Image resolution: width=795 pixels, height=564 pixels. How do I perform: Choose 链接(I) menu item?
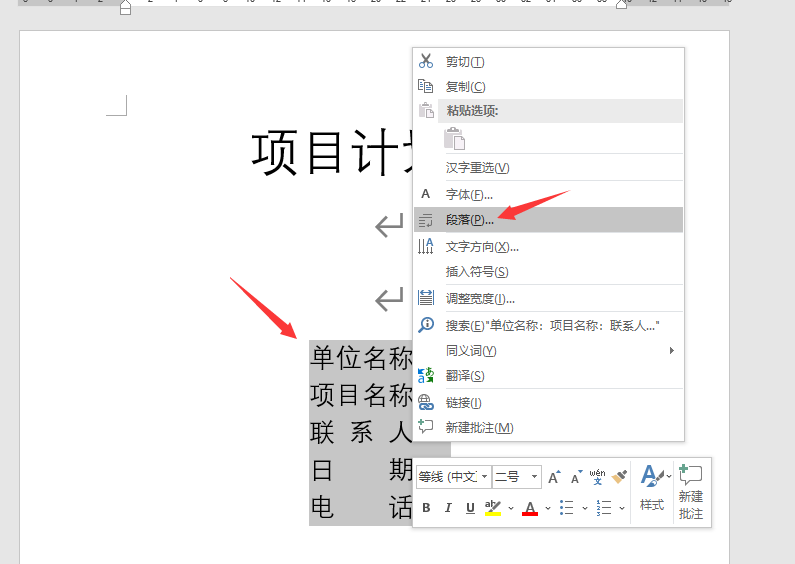pyautogui.click(x=549, y=403)
